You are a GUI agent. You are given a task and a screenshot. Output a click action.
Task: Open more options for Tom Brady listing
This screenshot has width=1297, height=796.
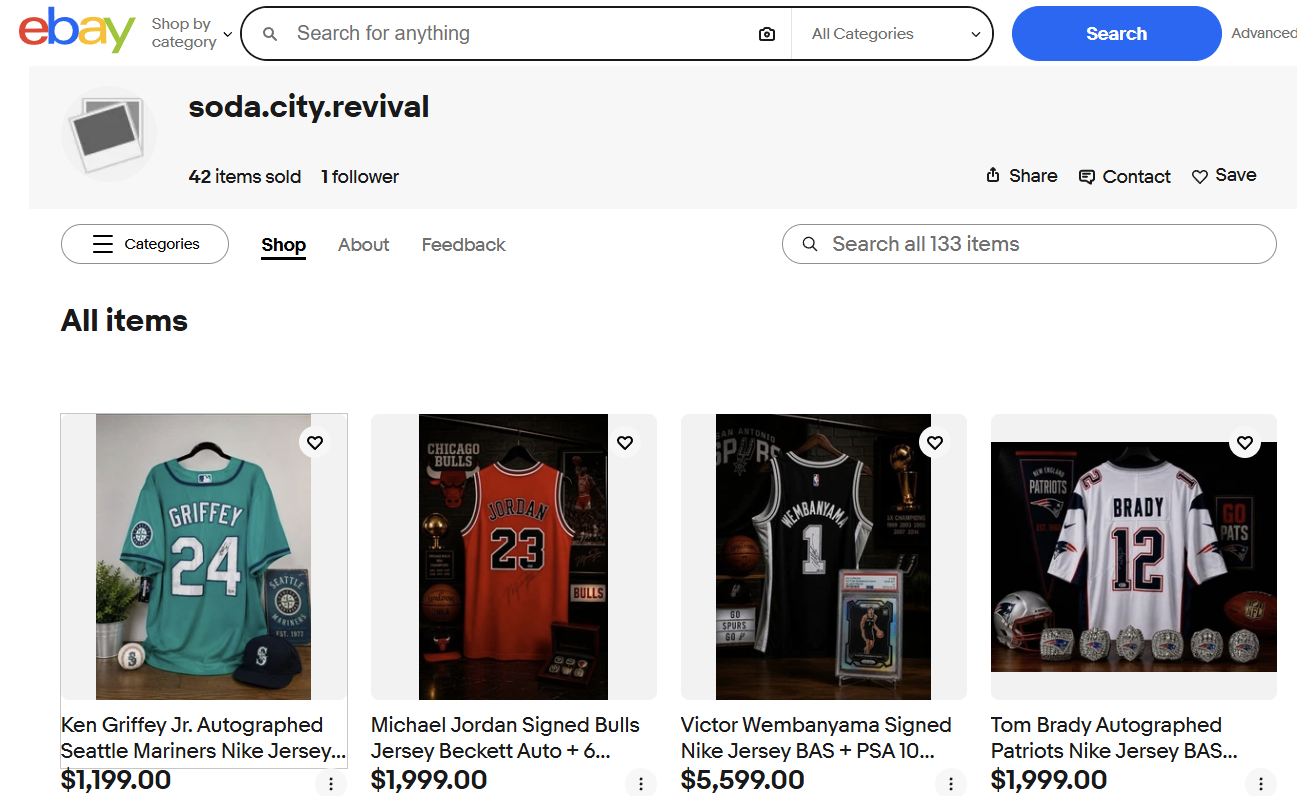click(x=1261, y=784)
